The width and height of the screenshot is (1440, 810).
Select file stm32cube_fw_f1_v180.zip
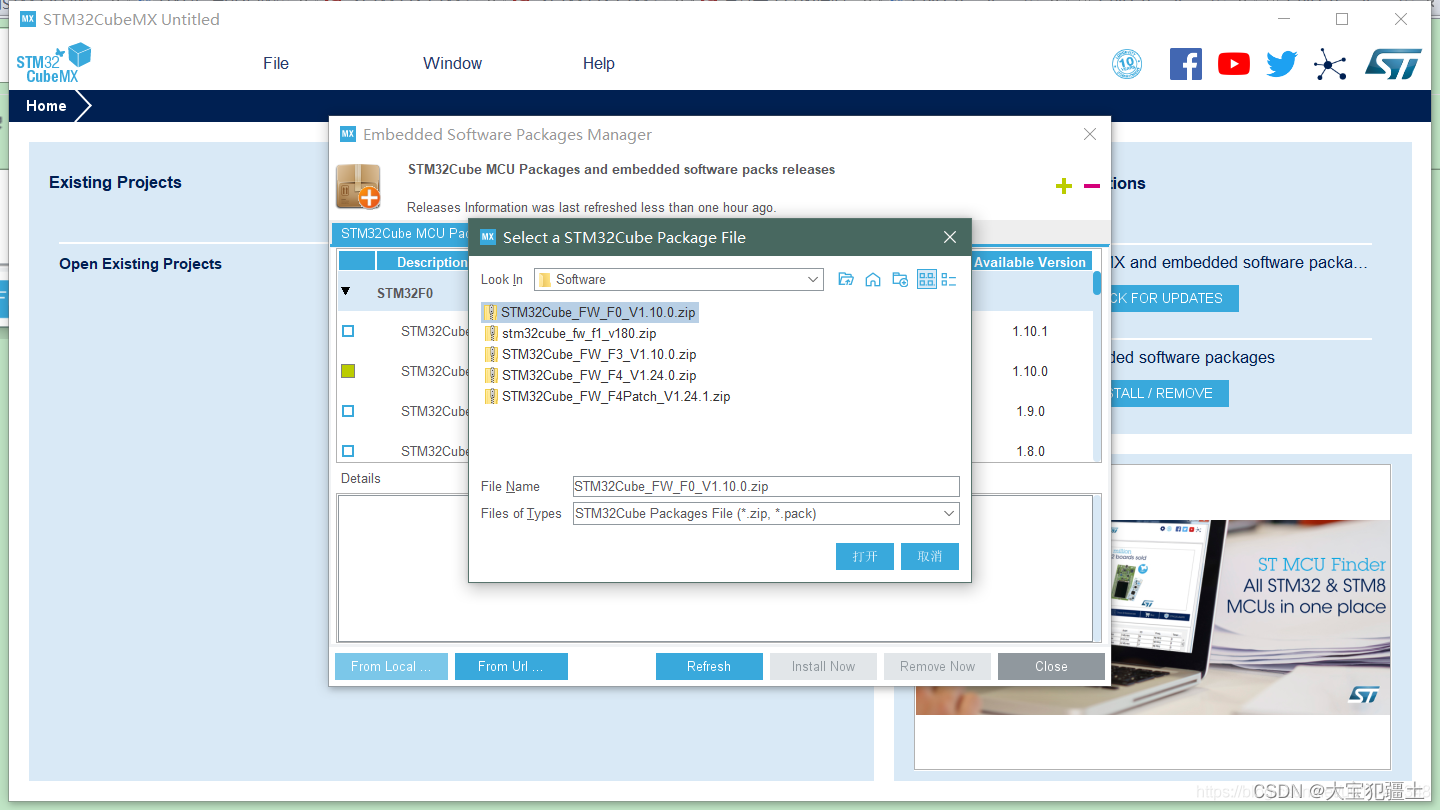click(579, 333)
